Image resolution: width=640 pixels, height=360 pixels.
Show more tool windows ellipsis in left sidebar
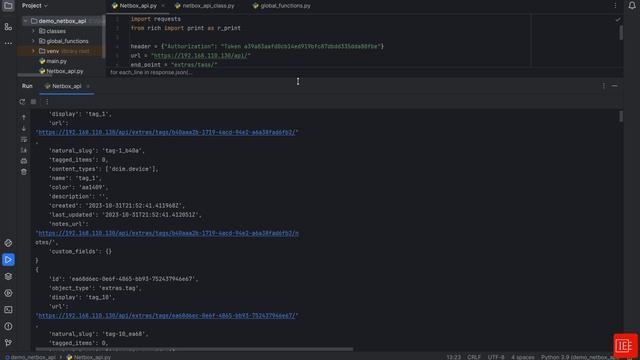click(x=8, y=43)
